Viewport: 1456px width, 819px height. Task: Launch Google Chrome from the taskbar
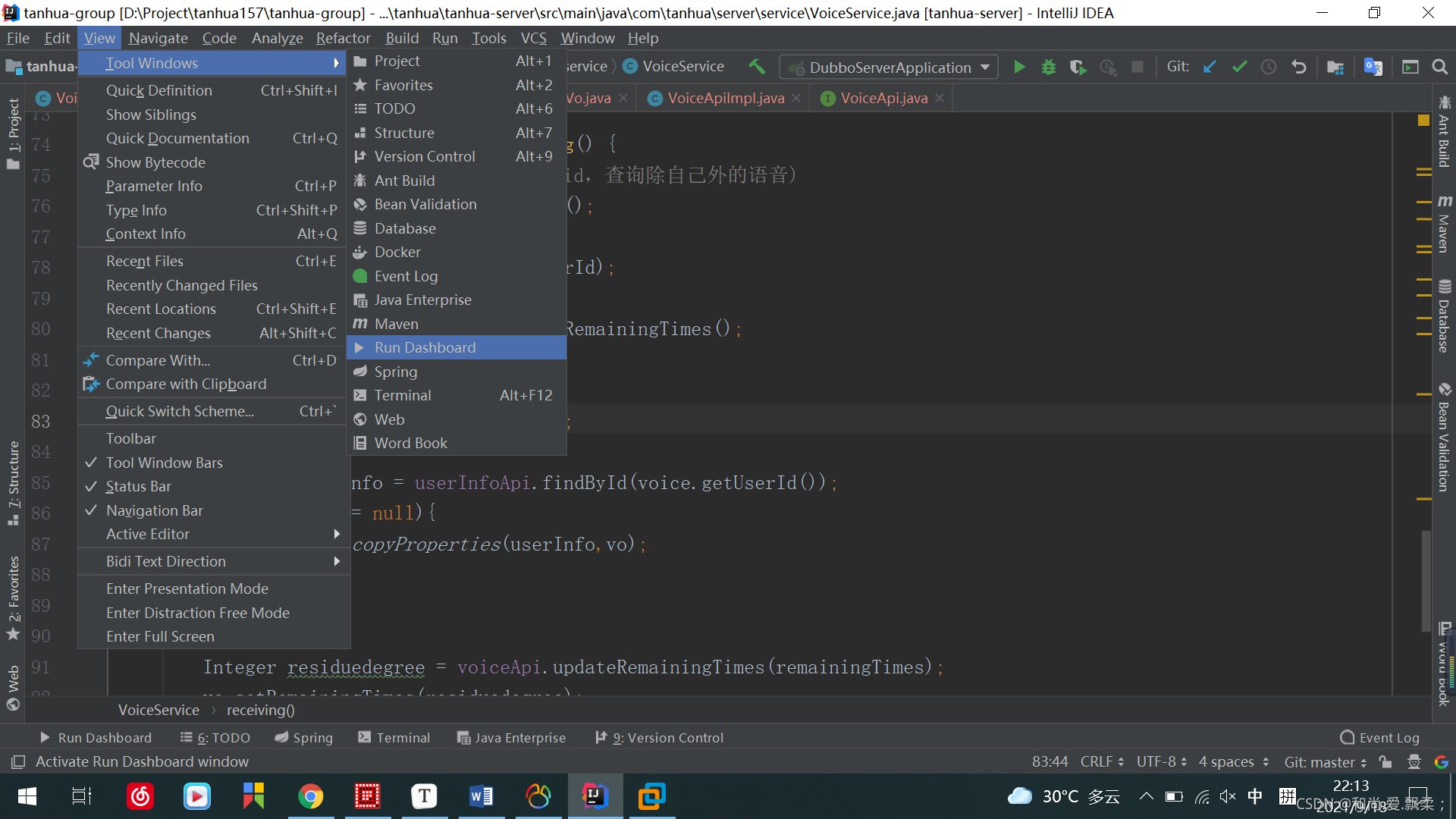311,796
